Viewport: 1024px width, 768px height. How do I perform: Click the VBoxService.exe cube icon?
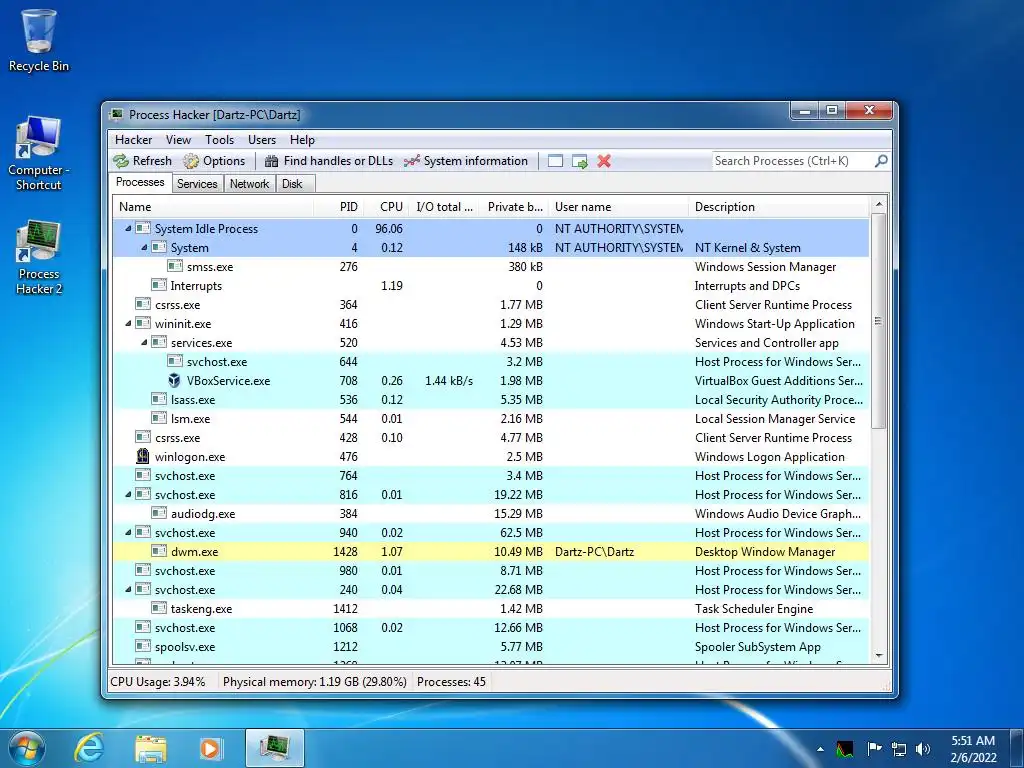[174, 380]
